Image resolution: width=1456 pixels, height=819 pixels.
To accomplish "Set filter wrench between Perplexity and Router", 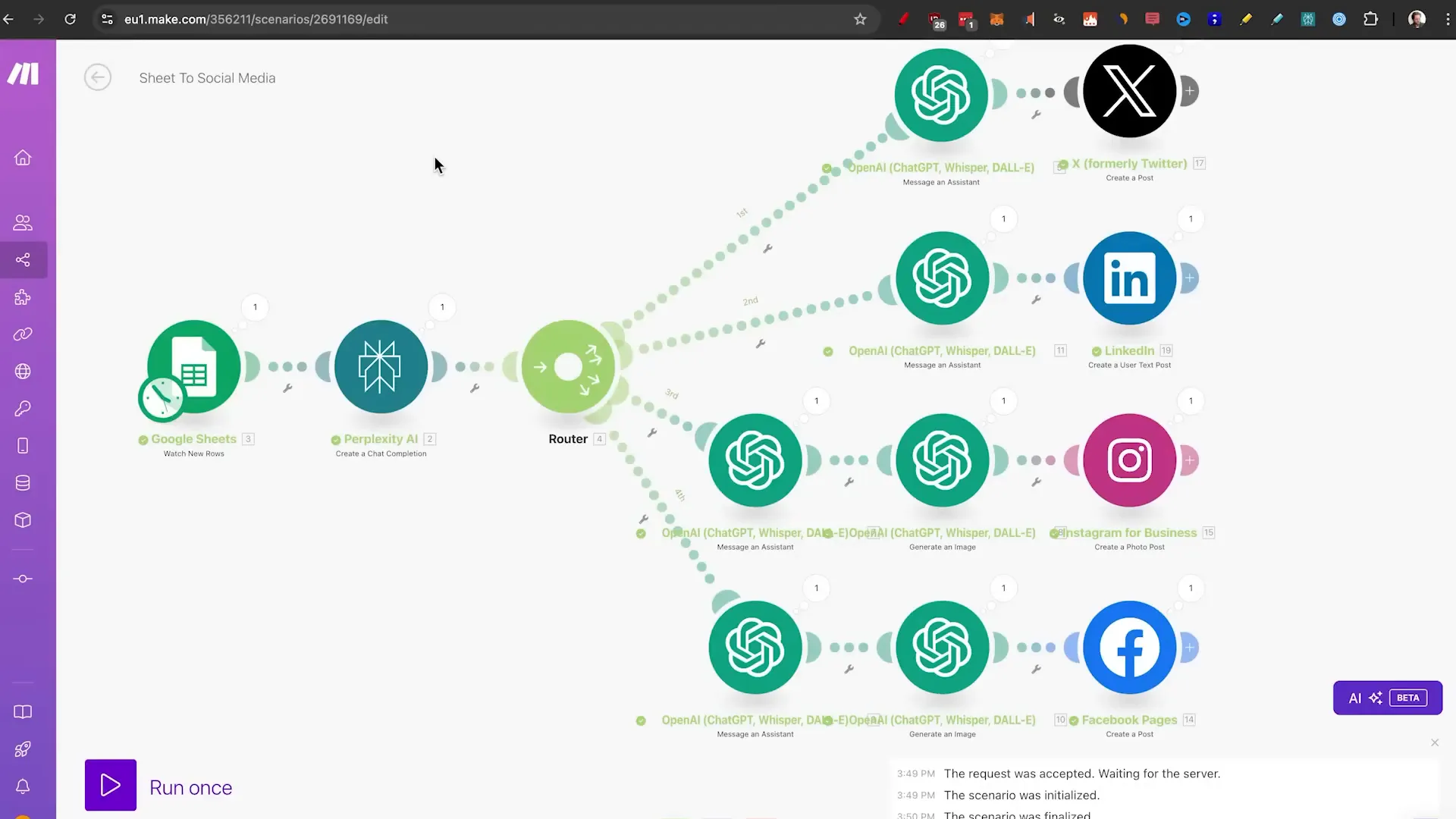I will click(475, 388).
